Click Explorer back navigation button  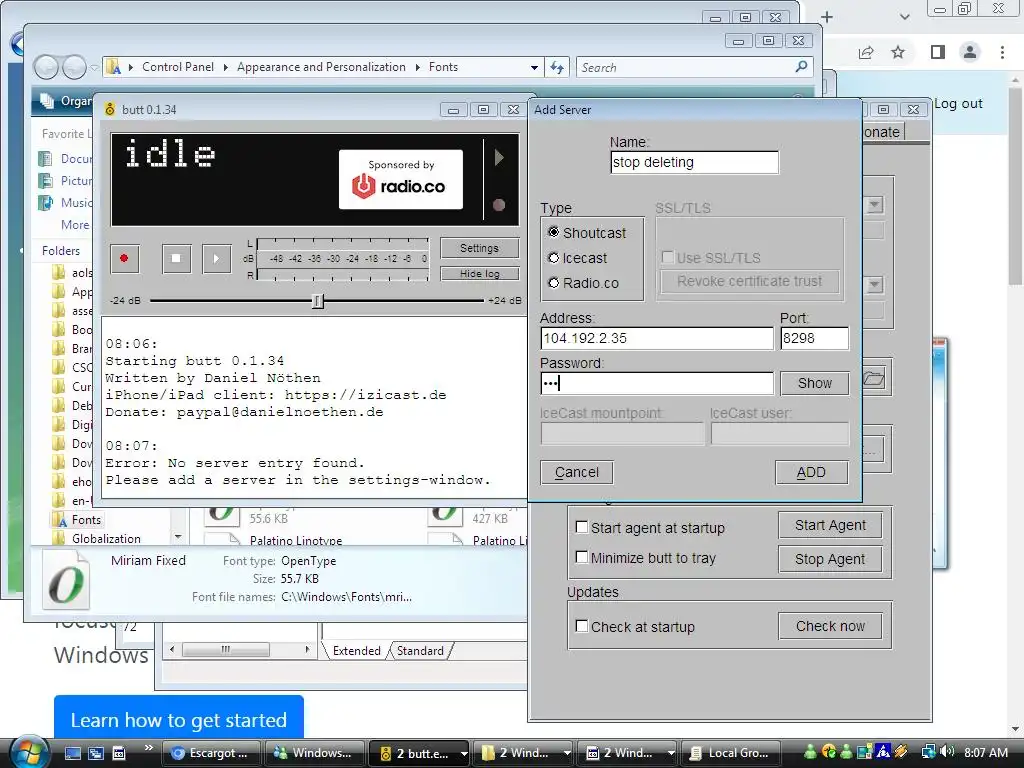point(47,67)
